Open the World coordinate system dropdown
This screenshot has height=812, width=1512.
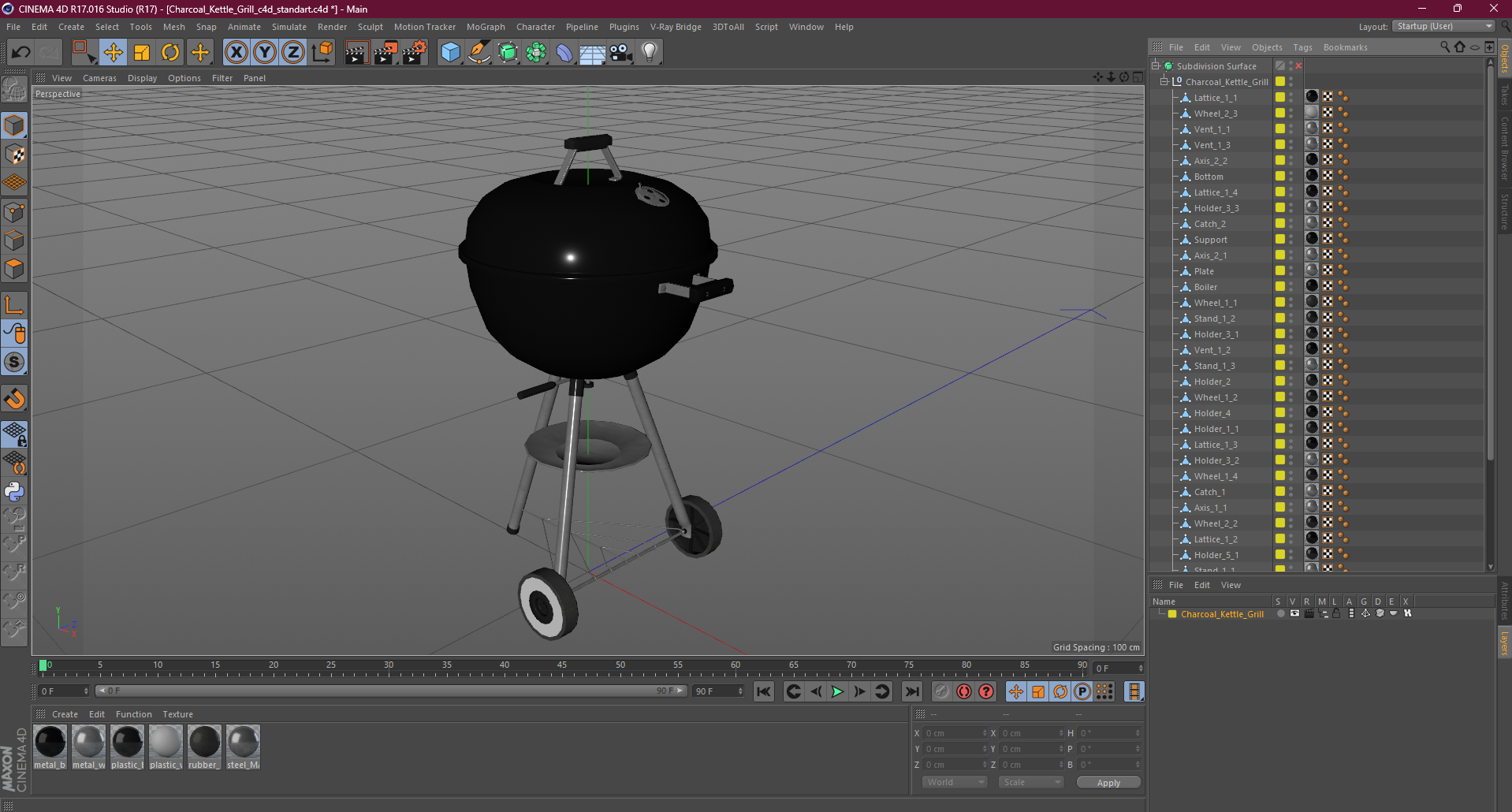955,782
